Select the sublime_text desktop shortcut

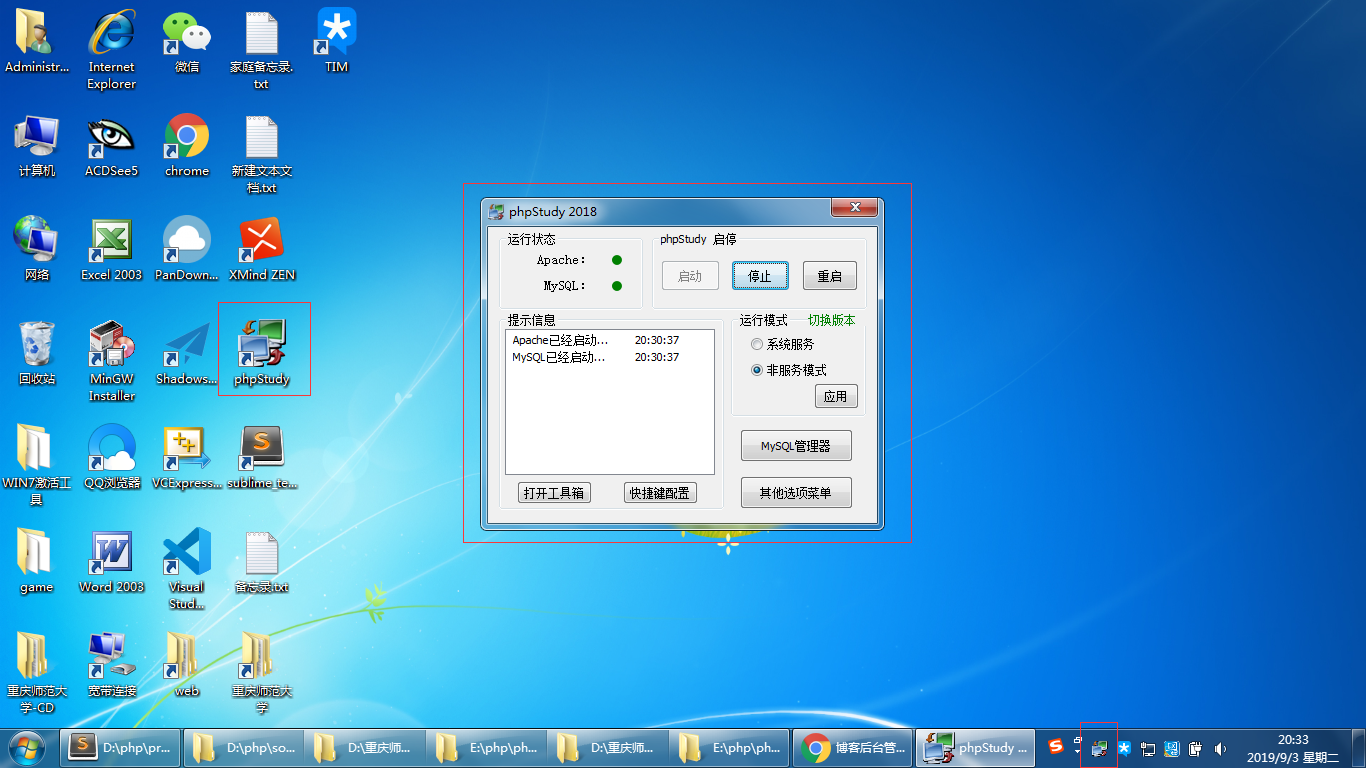(x=262, y=456)
